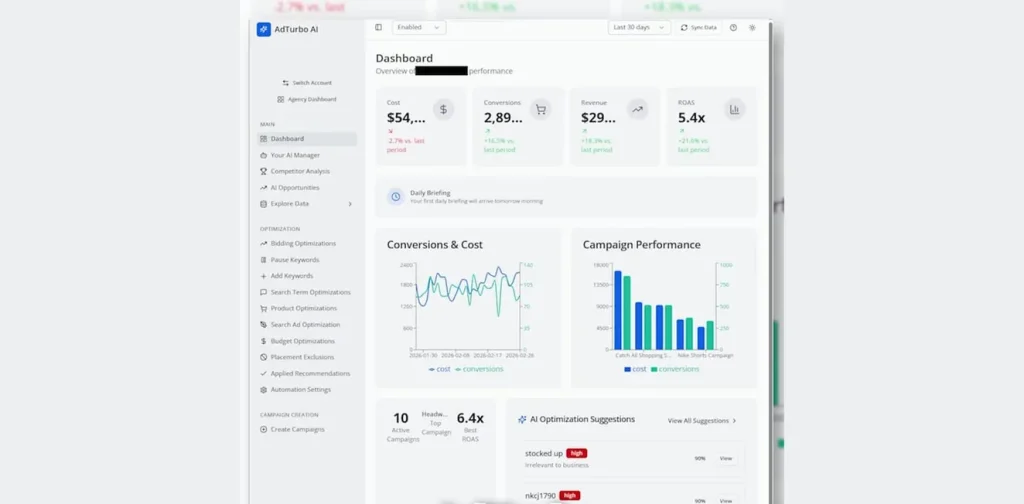Click the dollar icon on the Cost card
This screenshot has height=504, width=1024.
[x=443, y=110]
